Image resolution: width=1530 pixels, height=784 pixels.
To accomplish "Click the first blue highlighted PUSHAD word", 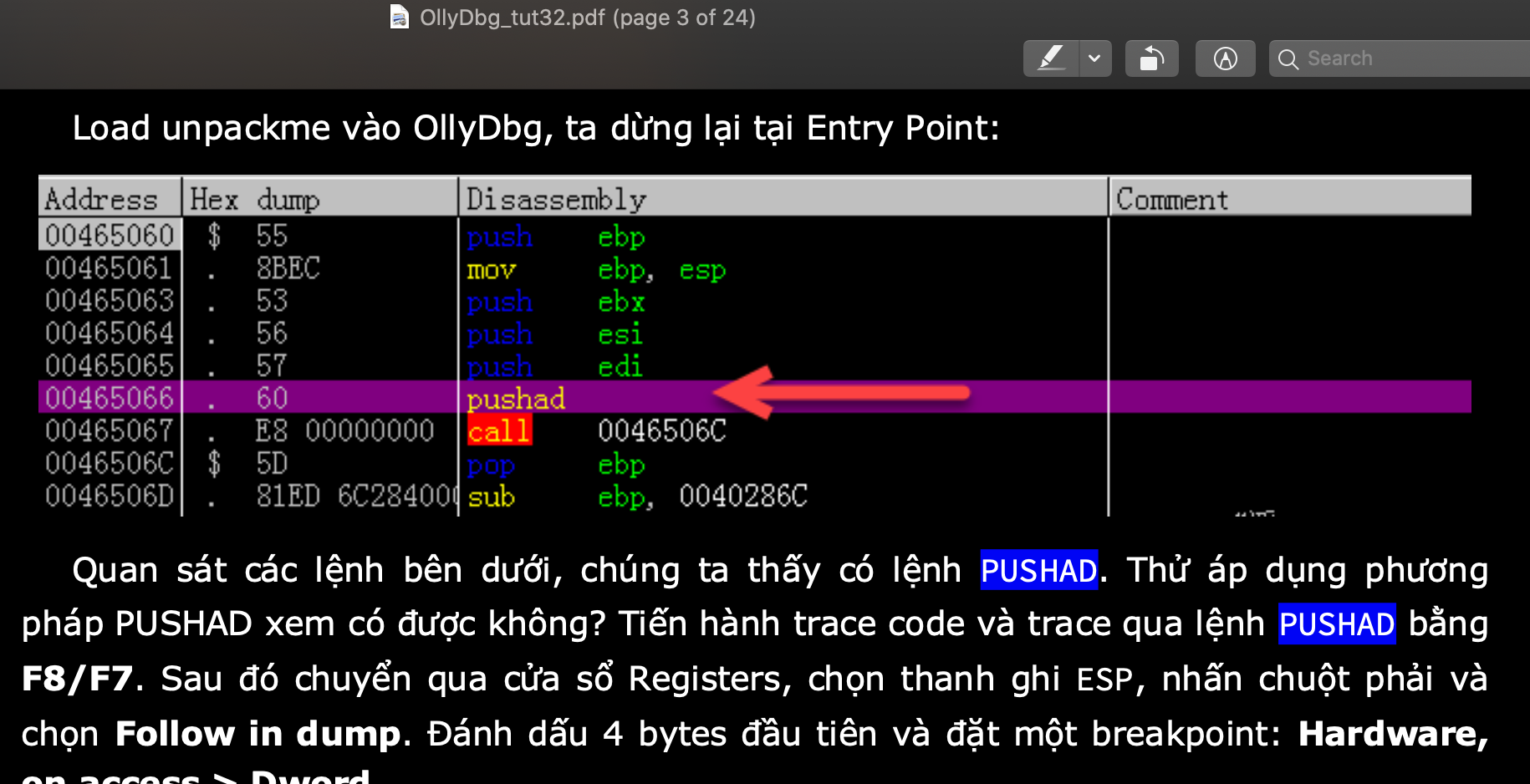I will [1038, 570].
